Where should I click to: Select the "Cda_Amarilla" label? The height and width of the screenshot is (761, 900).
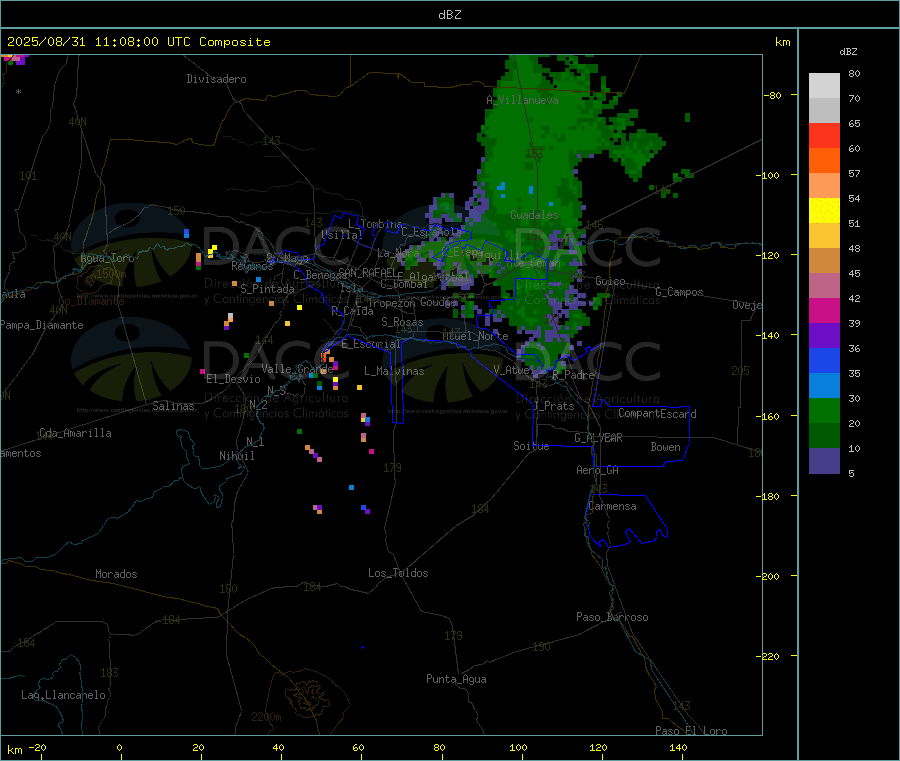point(75,433)
